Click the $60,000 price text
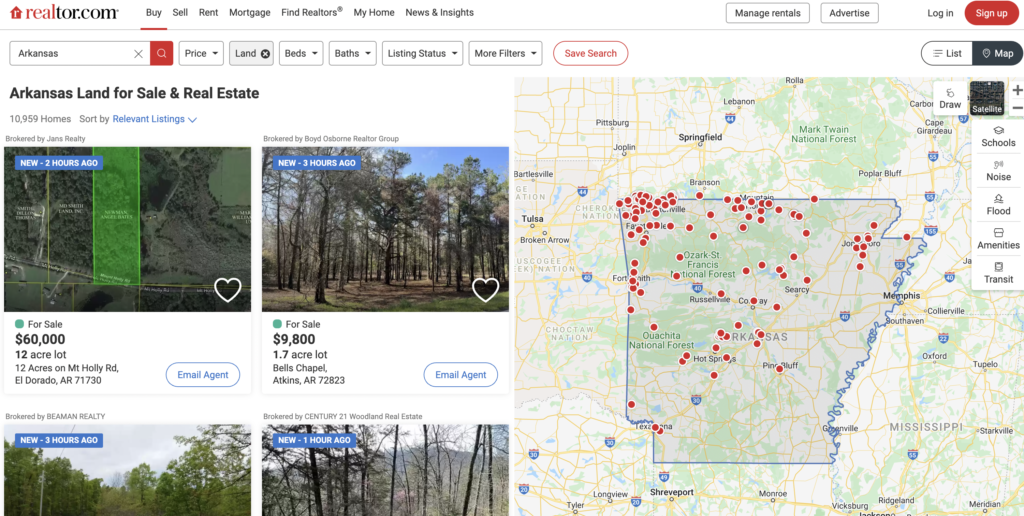The image size is (1024, 516). pyautogui.click(x=40, y=340)
